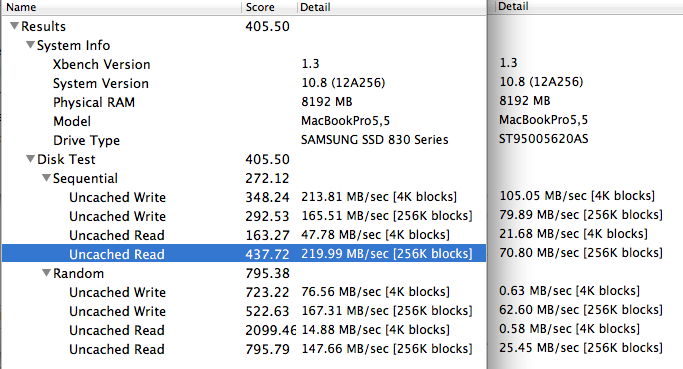Select the System Version row
This screenshot has height=369, width=683.
(244, 83)
